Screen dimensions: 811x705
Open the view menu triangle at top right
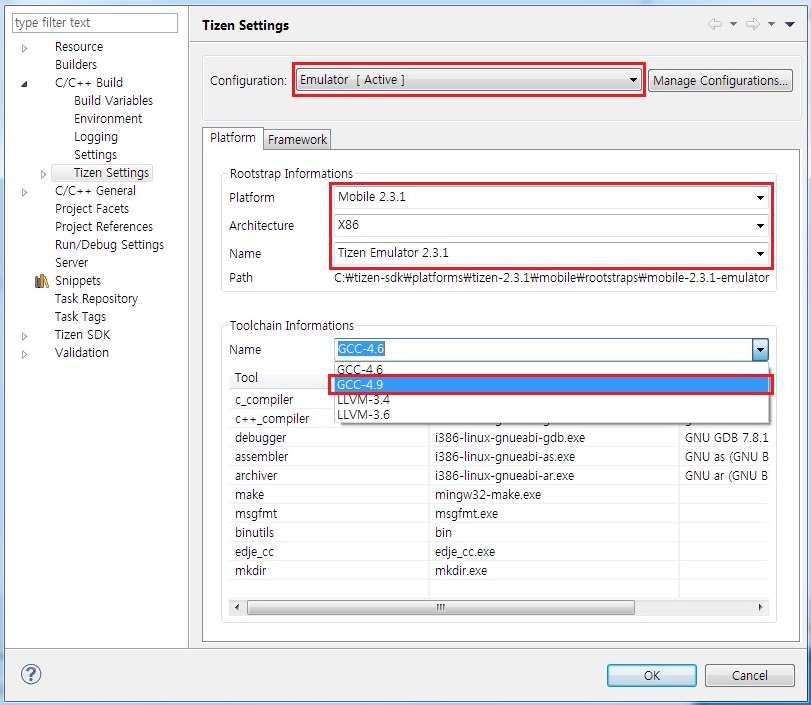(x=790, y=24)
